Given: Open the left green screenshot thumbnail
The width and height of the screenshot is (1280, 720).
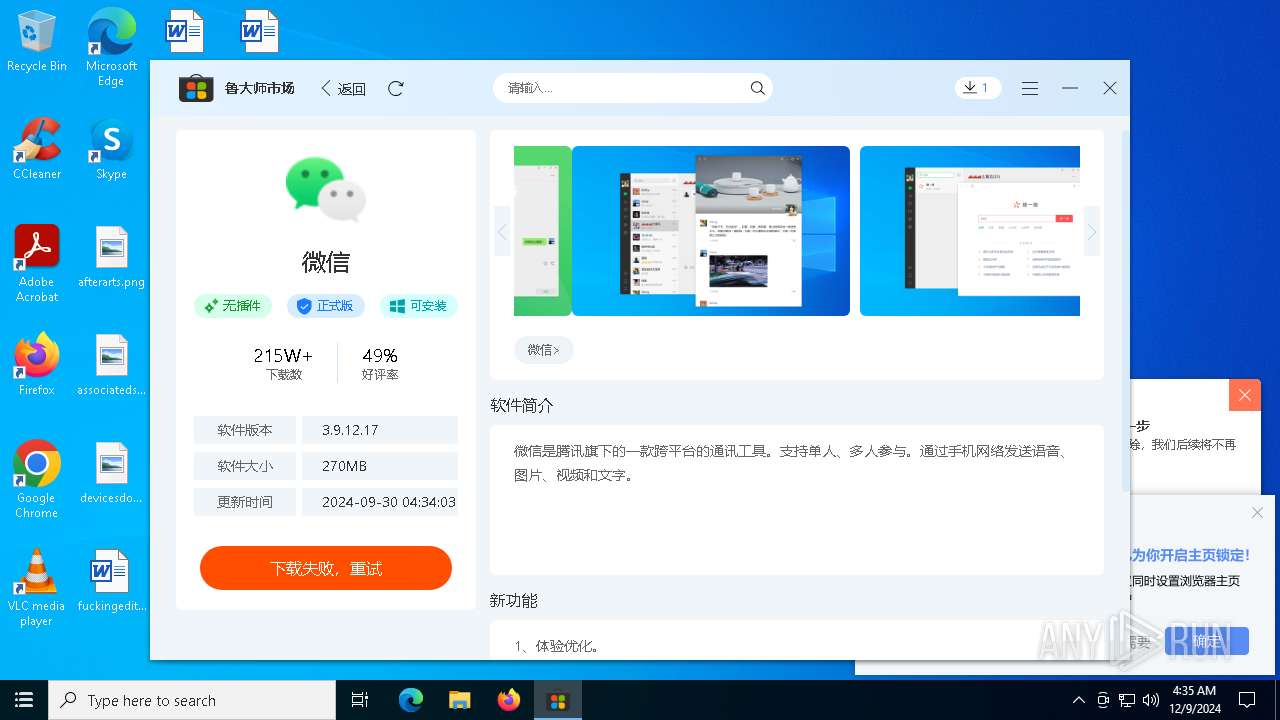Looking at the screenshot, I should pos(543,231).
